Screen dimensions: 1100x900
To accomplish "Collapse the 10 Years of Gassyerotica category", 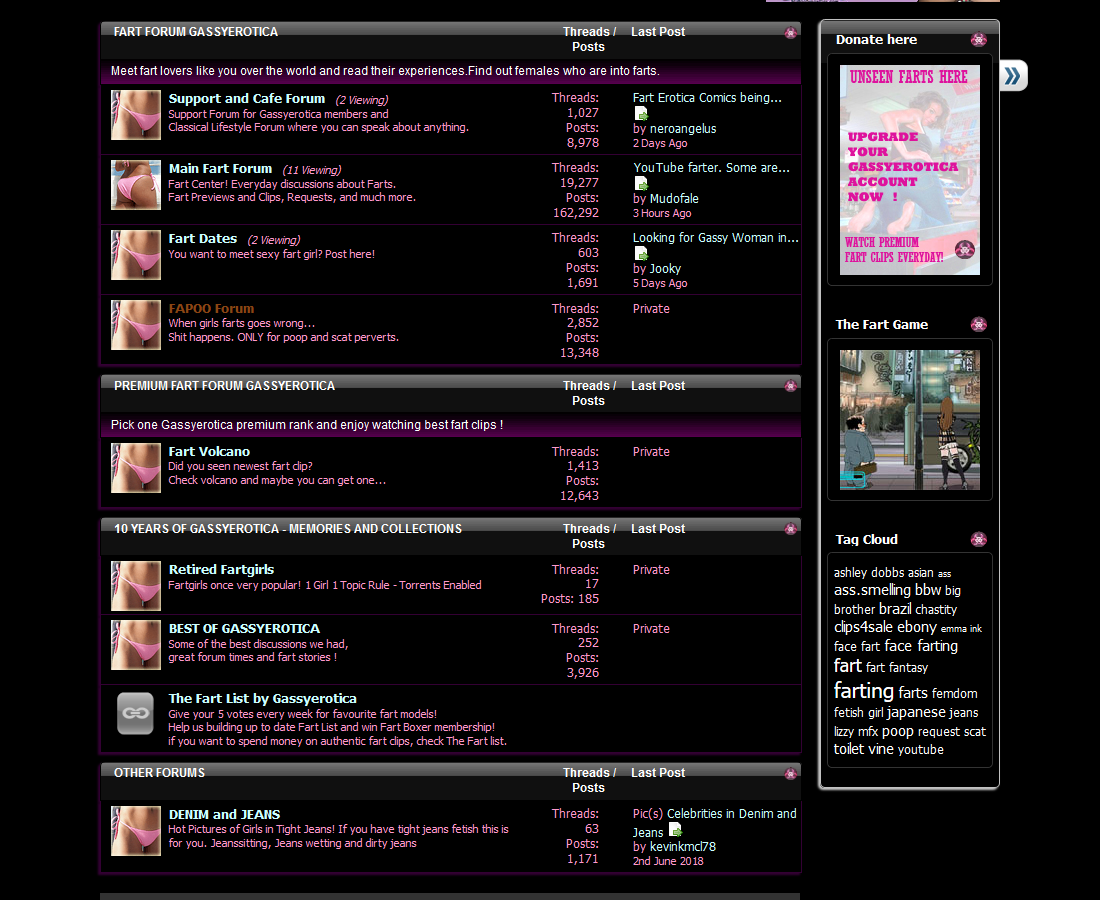I will coord(791,529).
